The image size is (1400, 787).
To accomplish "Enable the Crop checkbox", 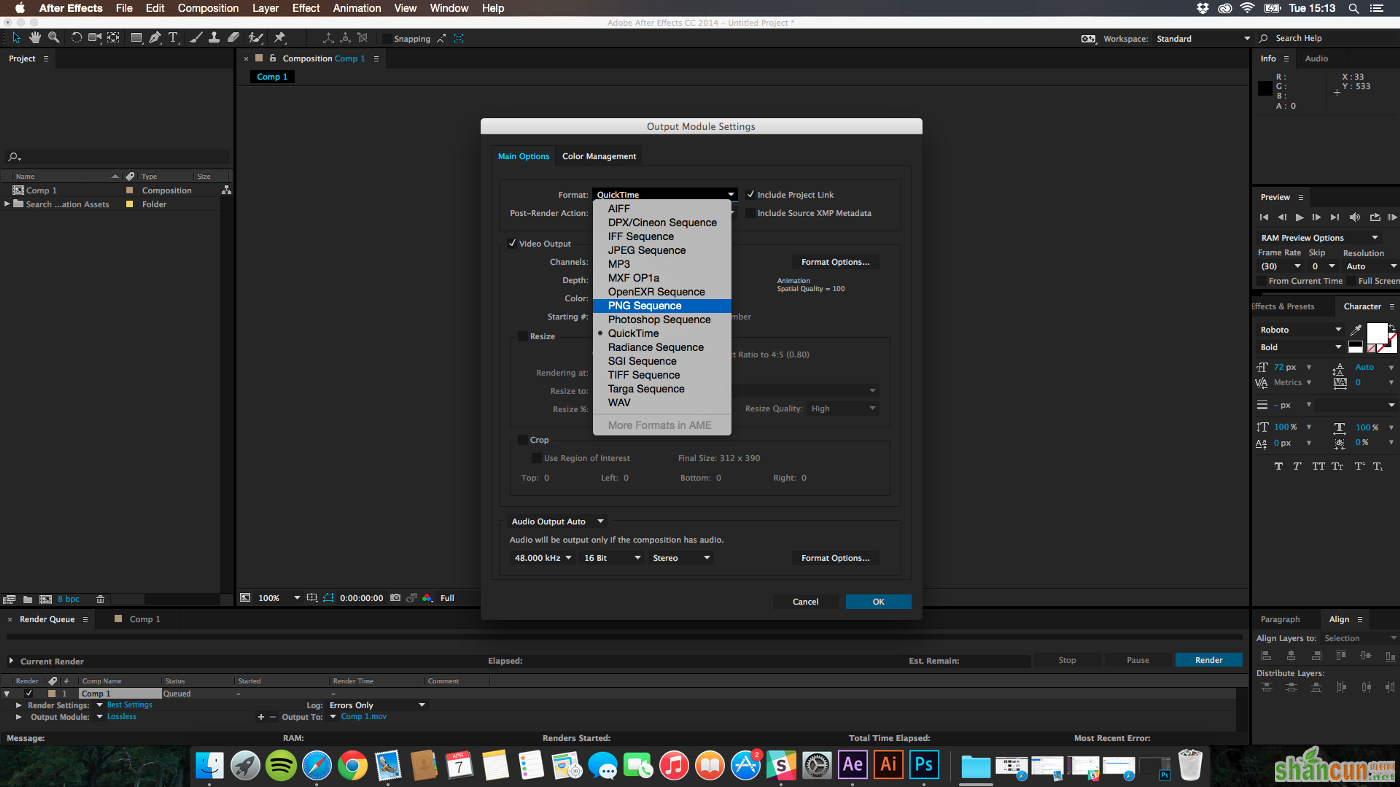I will click(x=522, y=440).
